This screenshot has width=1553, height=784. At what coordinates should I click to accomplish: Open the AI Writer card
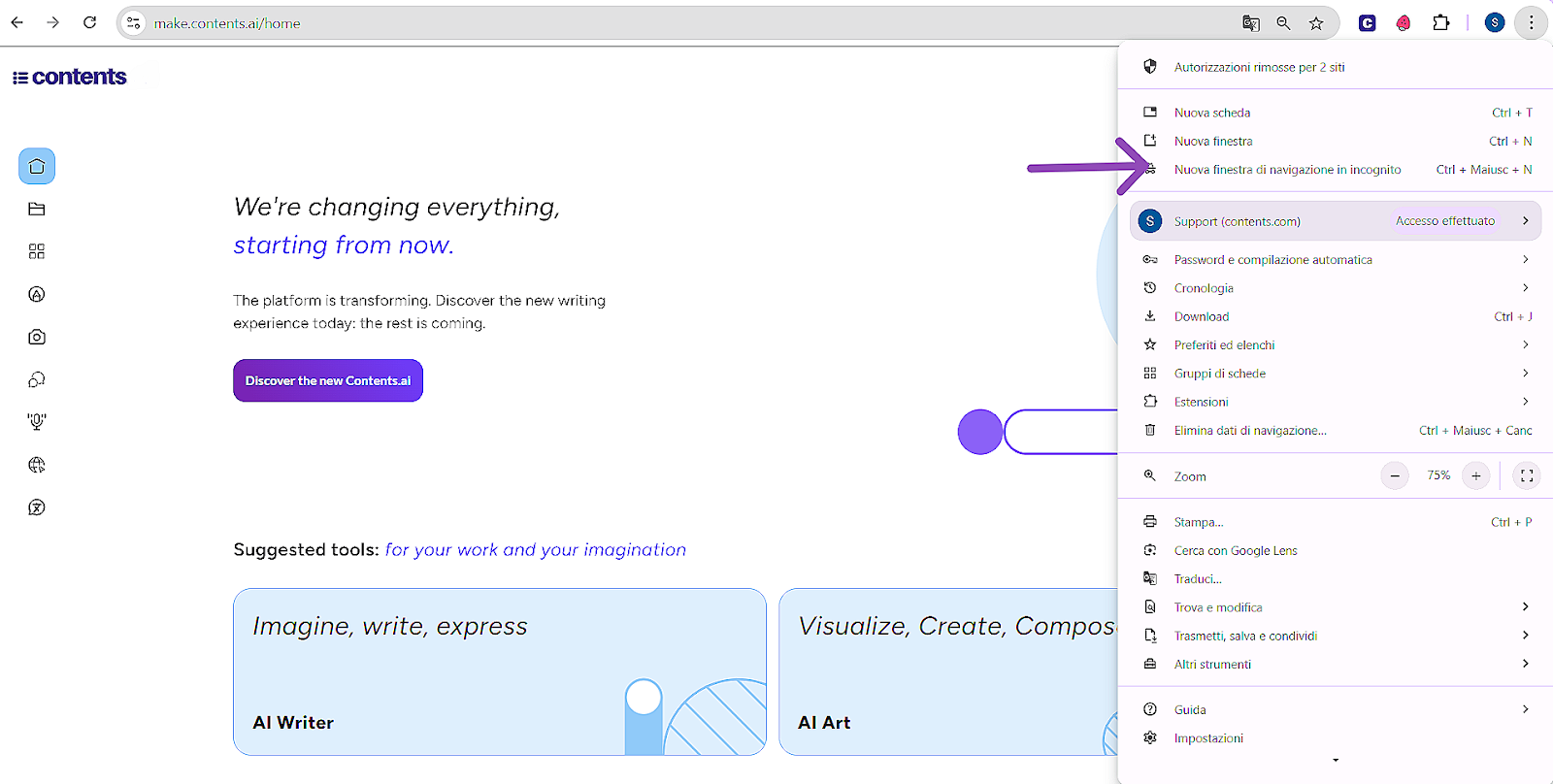(x=499, y=671)
